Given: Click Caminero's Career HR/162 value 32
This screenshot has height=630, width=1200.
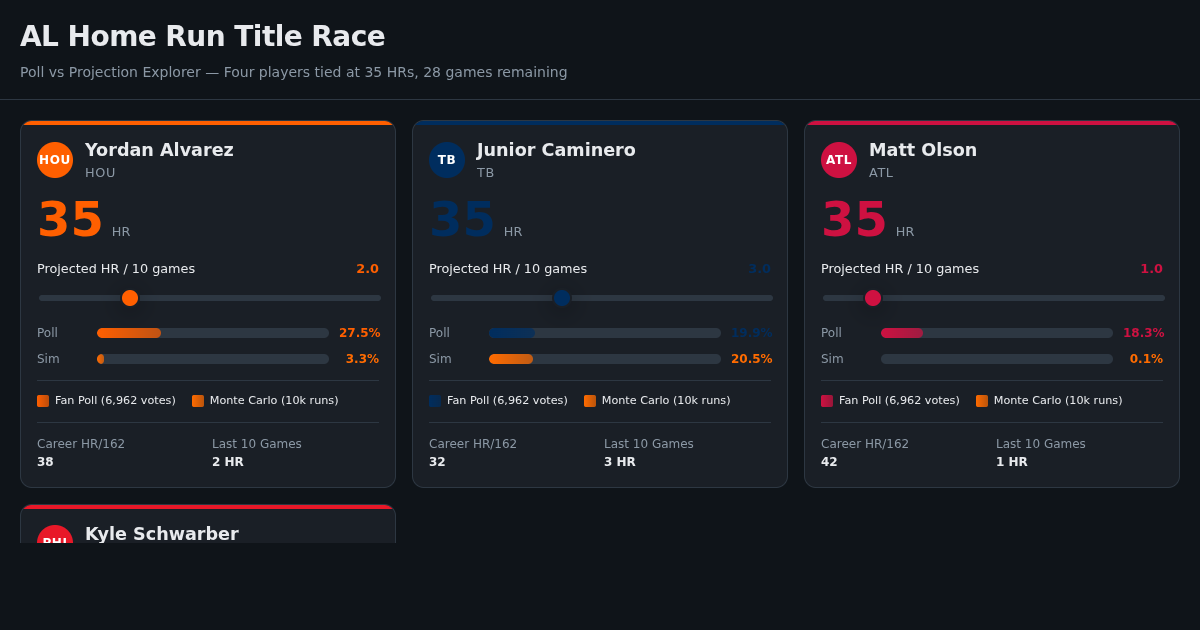Looking at the screenshot, I should (437, 462).
